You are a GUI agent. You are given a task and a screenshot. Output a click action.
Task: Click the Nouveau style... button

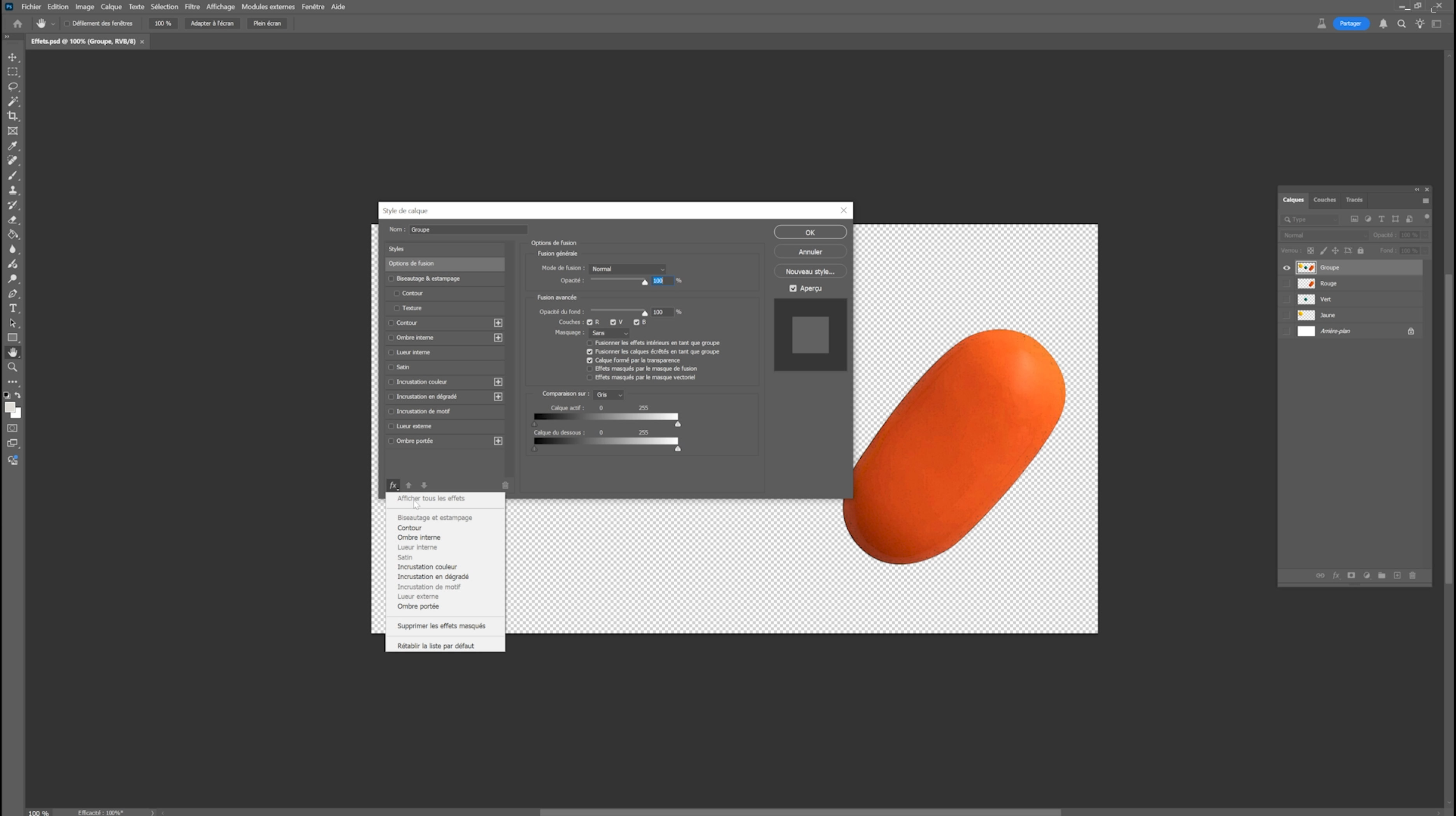[x=810, y=271]
